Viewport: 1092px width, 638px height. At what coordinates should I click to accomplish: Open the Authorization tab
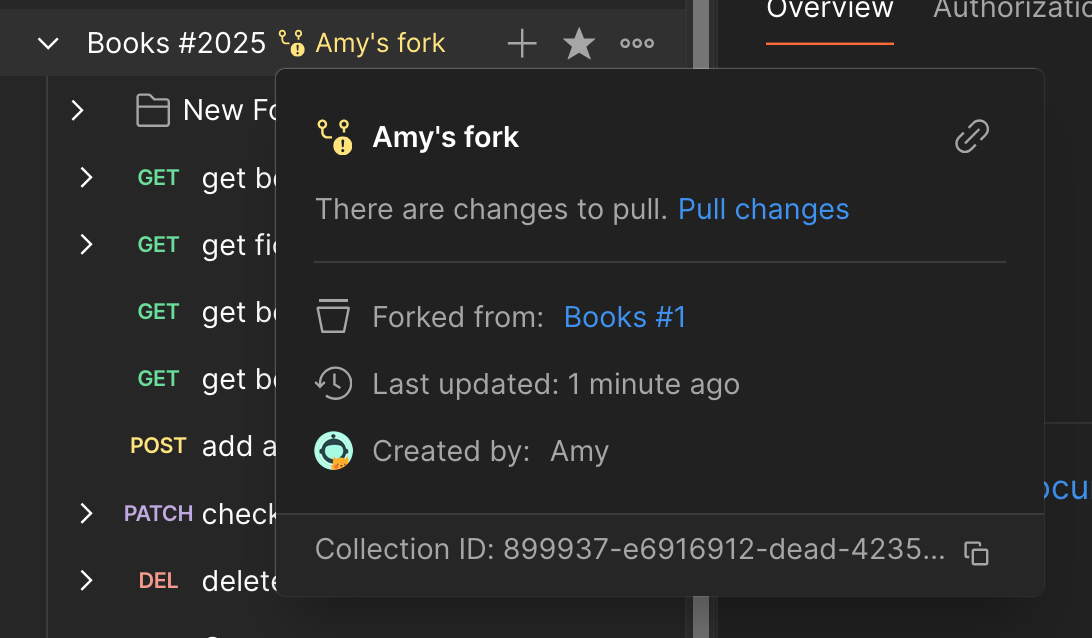[x=1010, y=10]
